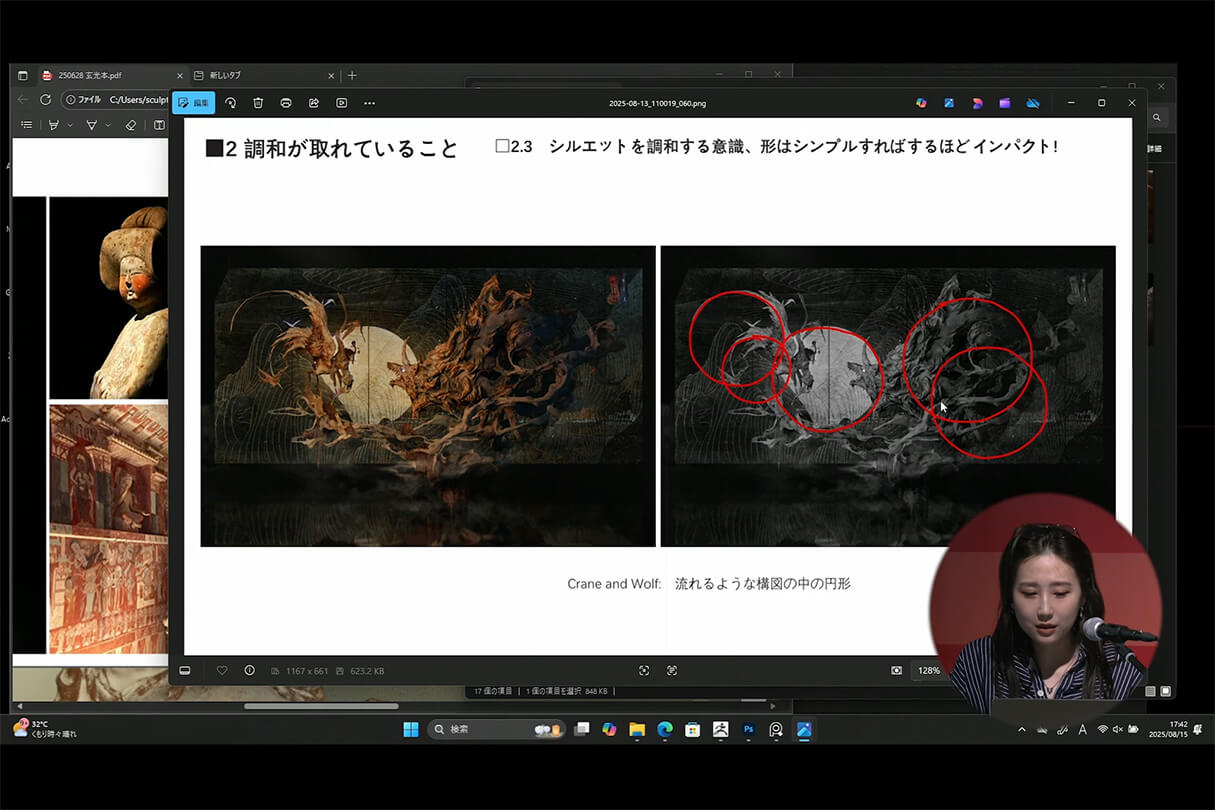This screenshot has width=1215, height=810.
Task: Select the eraser tool in the PDF toolbar
Action: pos(131,124)
